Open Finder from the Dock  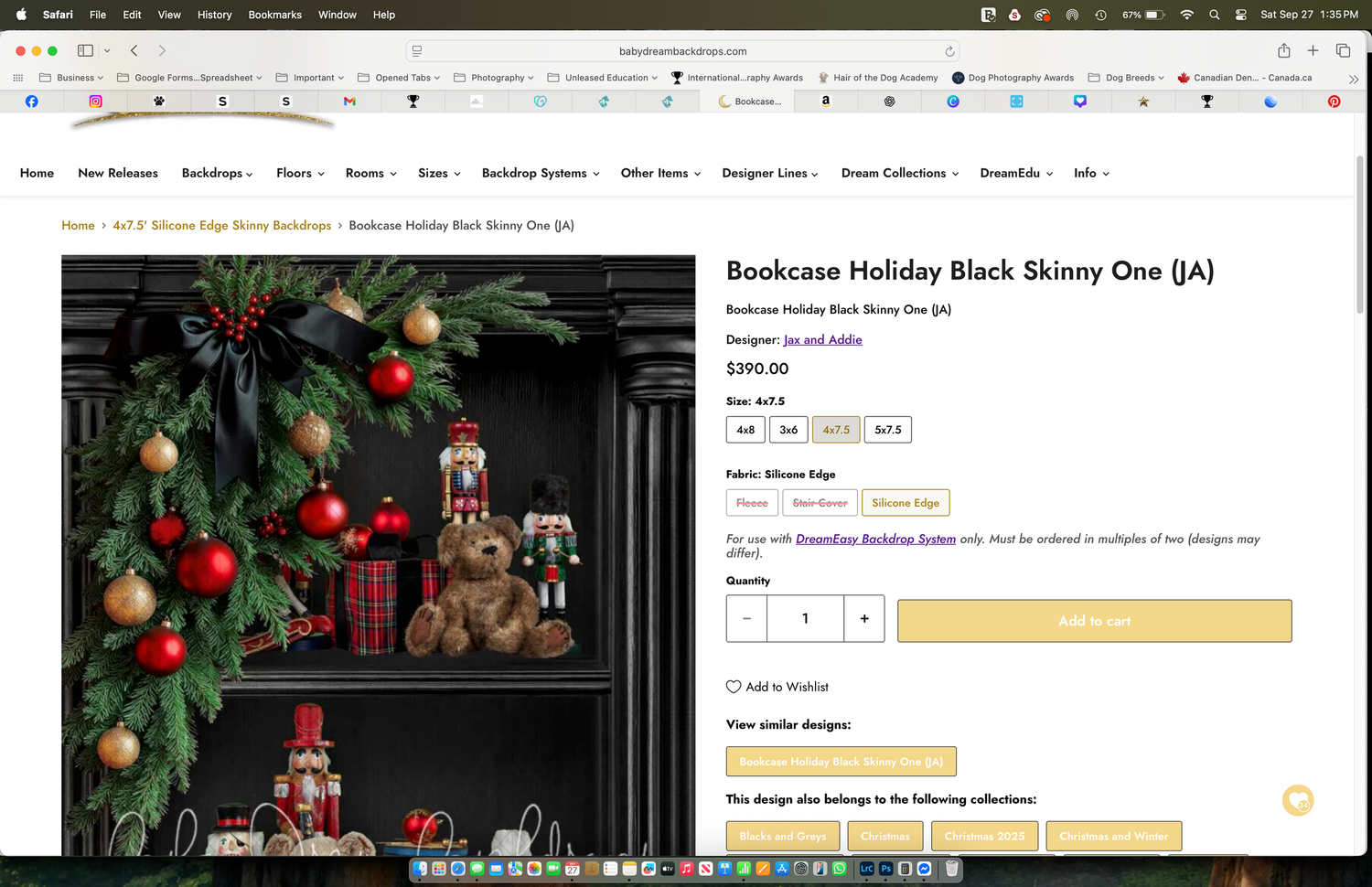[420, 869]
